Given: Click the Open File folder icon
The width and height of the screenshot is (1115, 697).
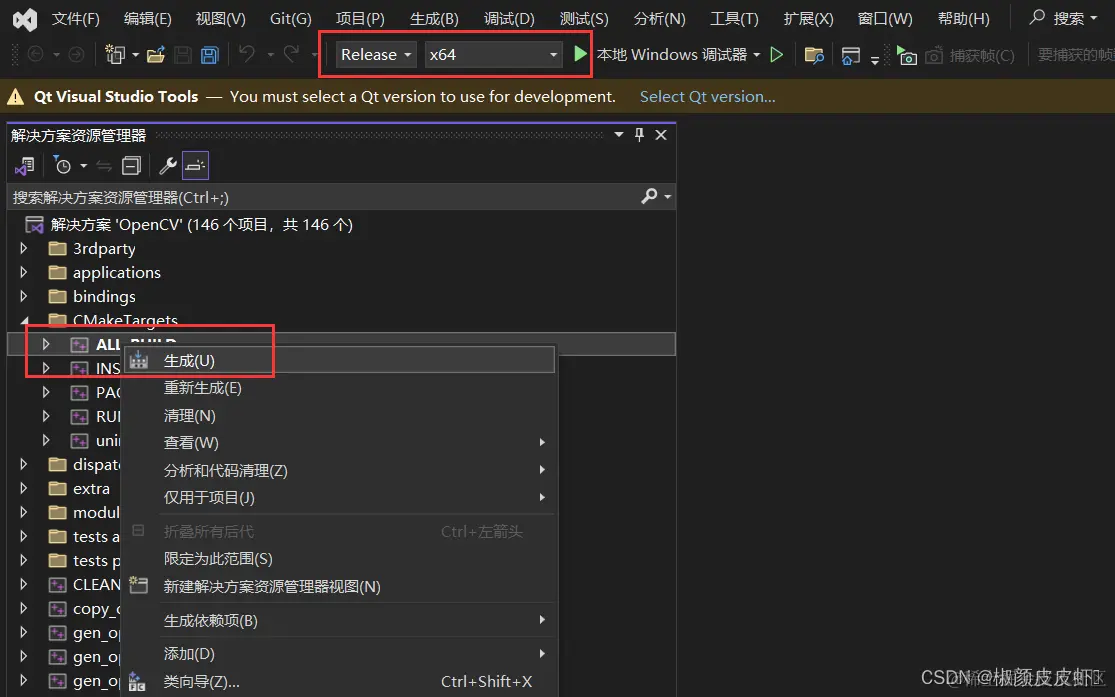Looking at the screenshot, I should coord(156,55).
